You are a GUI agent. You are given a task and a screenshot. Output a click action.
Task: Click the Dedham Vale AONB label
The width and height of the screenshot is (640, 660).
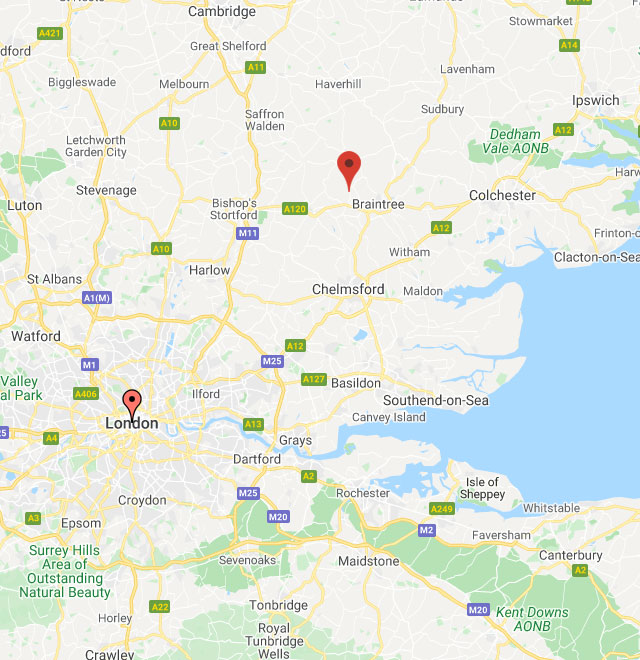[x=515, y=141]
